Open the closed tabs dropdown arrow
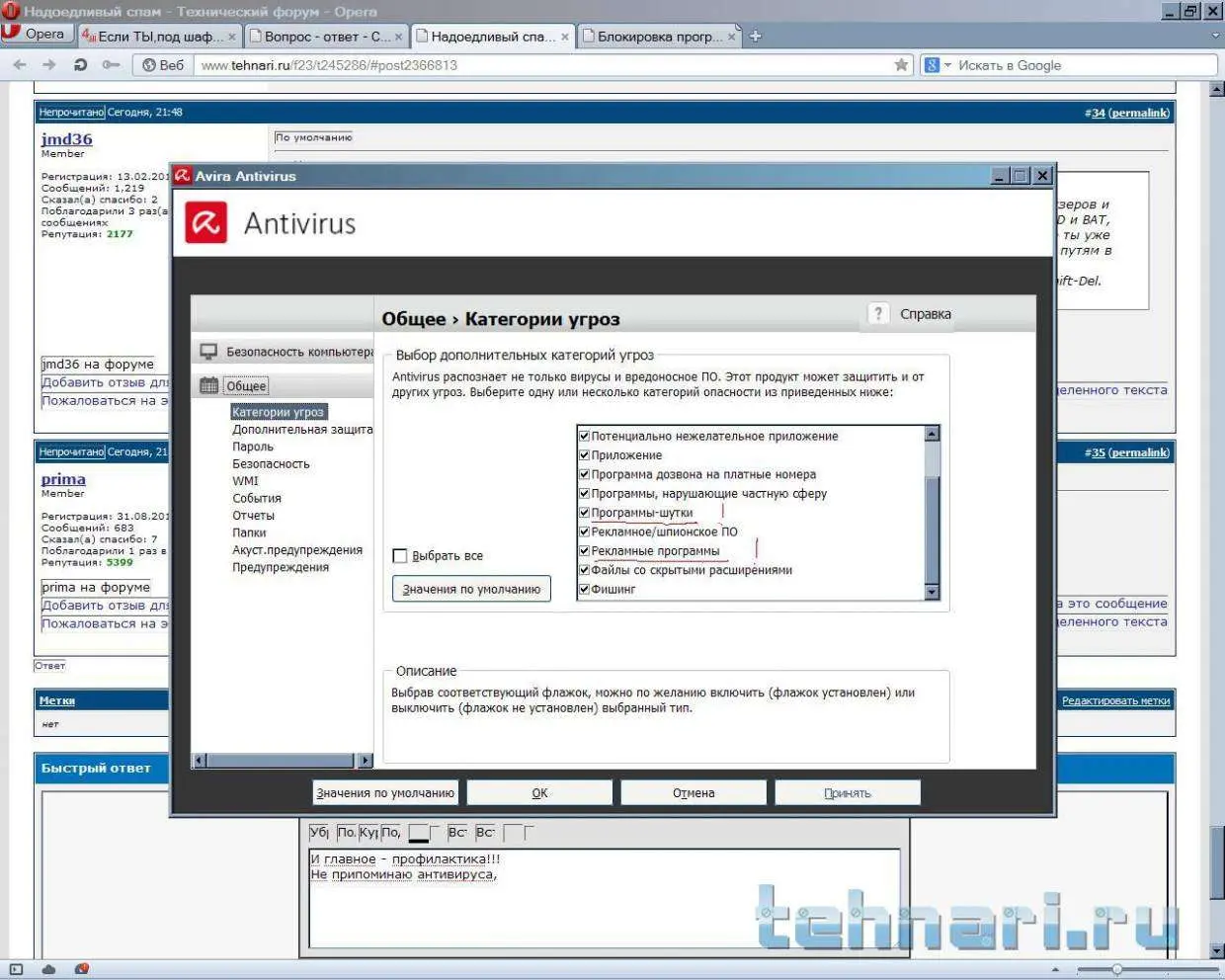This screenshot has height=980, width=1225. (1215, 37)
